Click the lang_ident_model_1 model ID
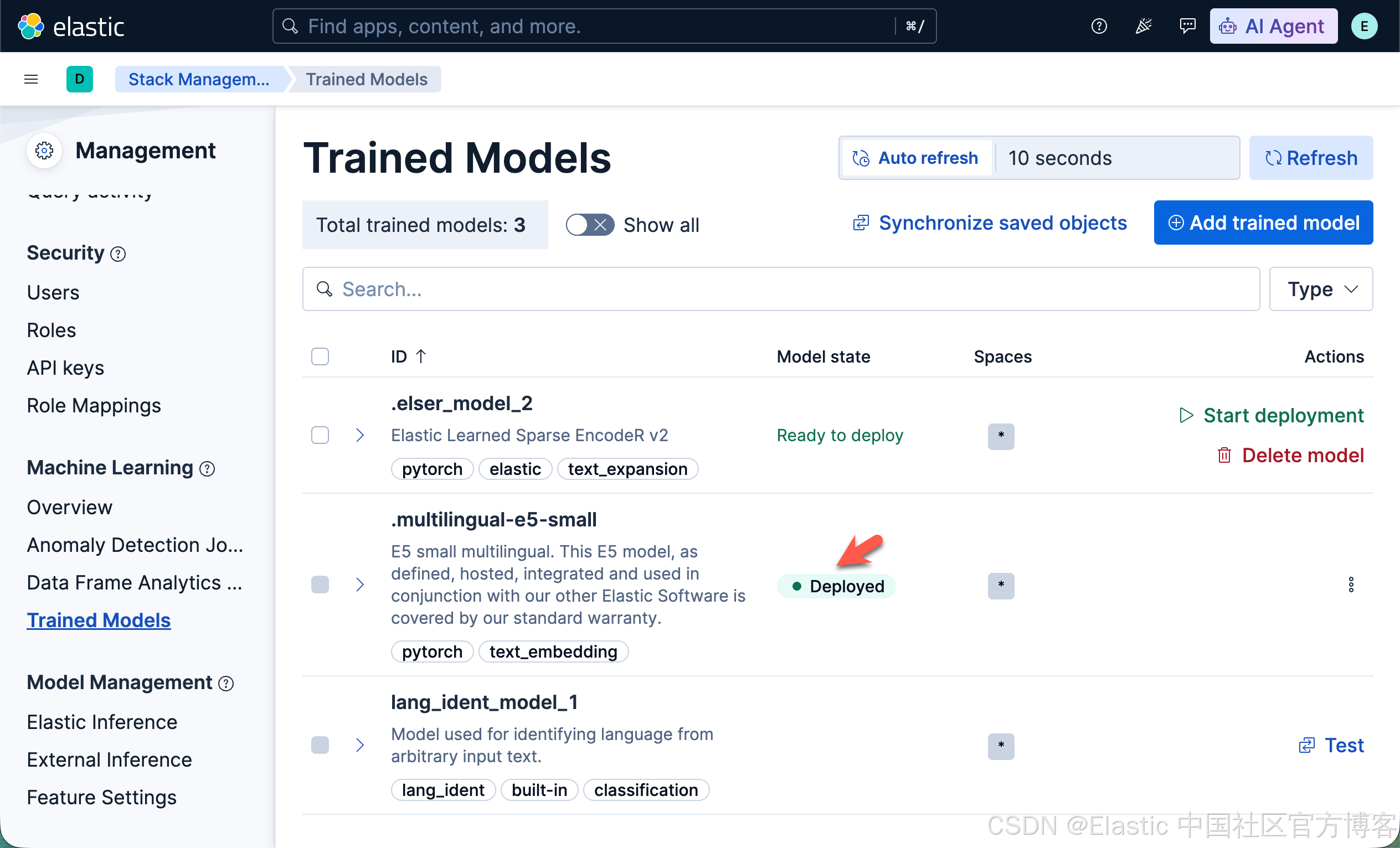Image resolution: width=1400 pixels, height=848 pixels. (484, 702)
